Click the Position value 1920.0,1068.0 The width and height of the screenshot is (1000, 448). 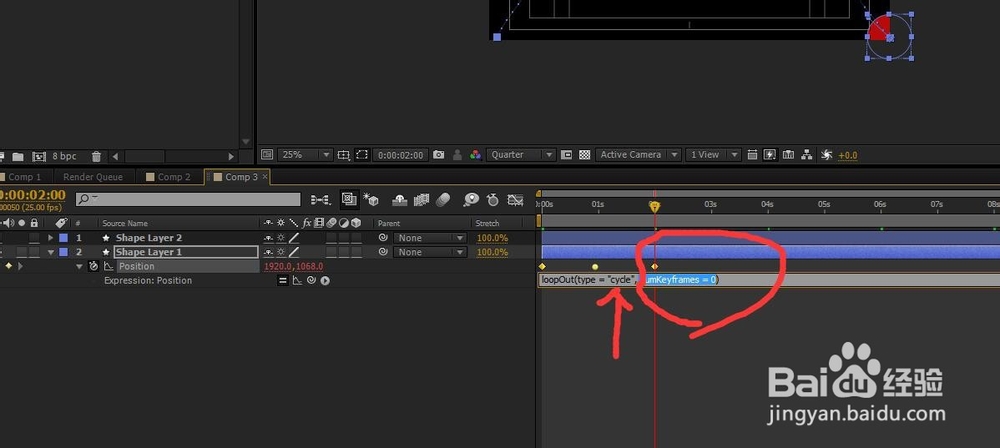tap(294, 266)
